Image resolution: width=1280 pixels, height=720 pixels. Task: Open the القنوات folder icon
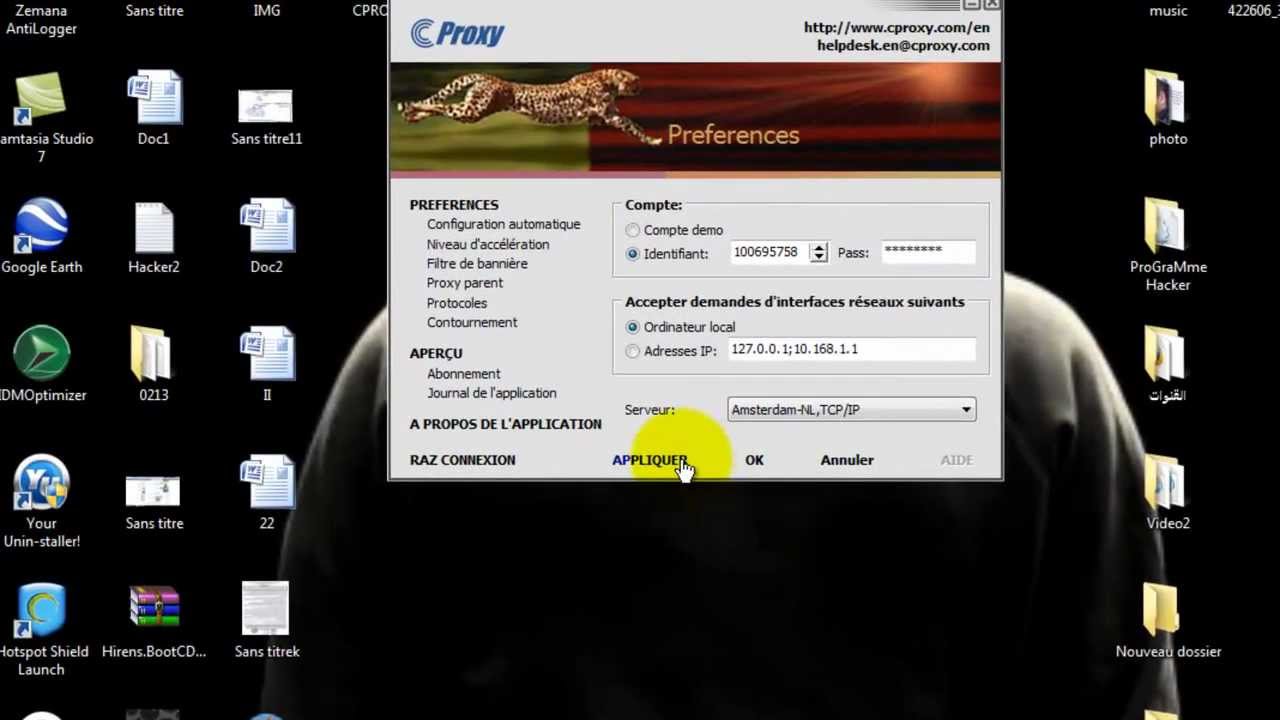click(1165, 355)
